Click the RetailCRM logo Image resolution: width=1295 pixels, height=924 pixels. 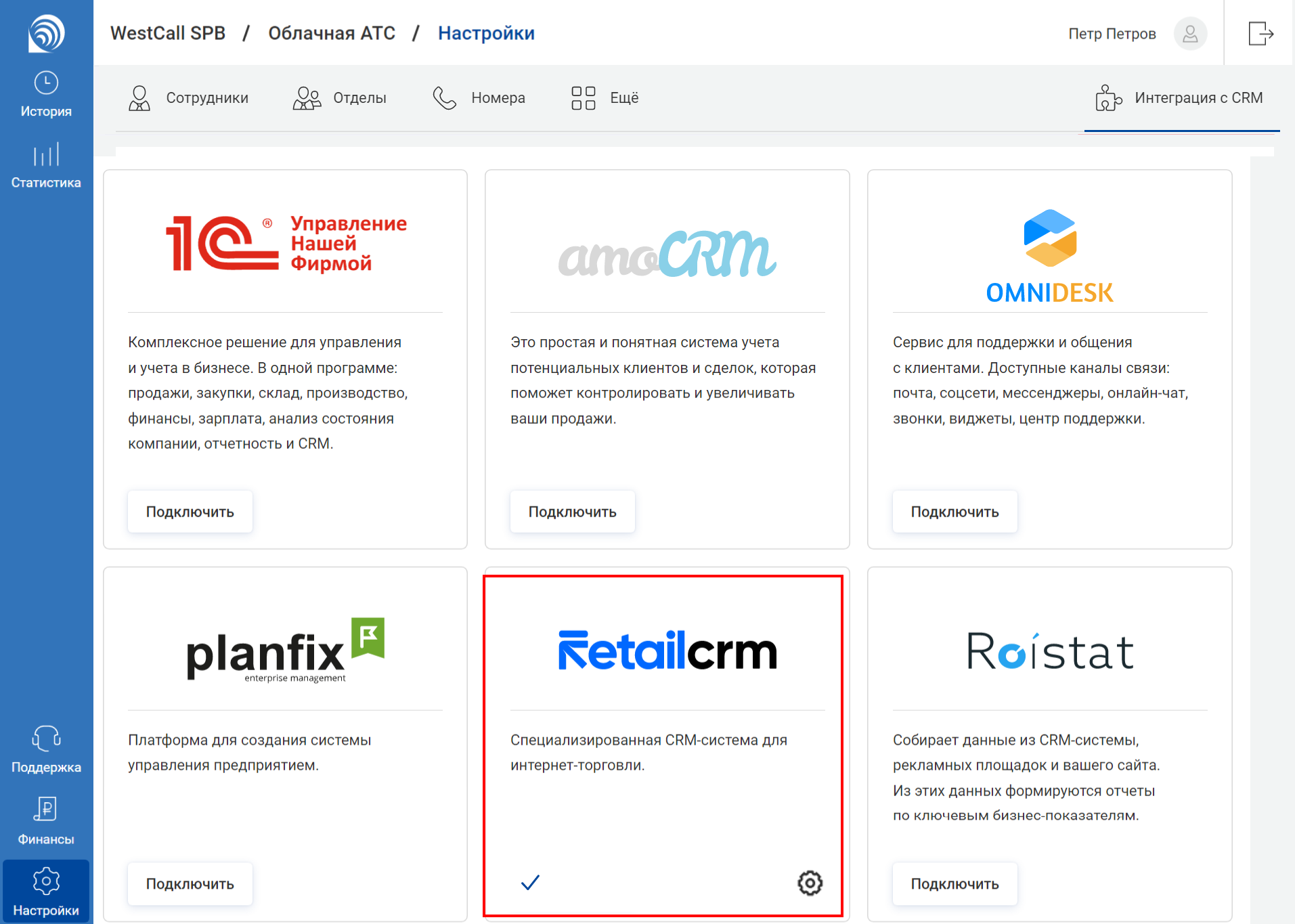(x=667, y=651)
